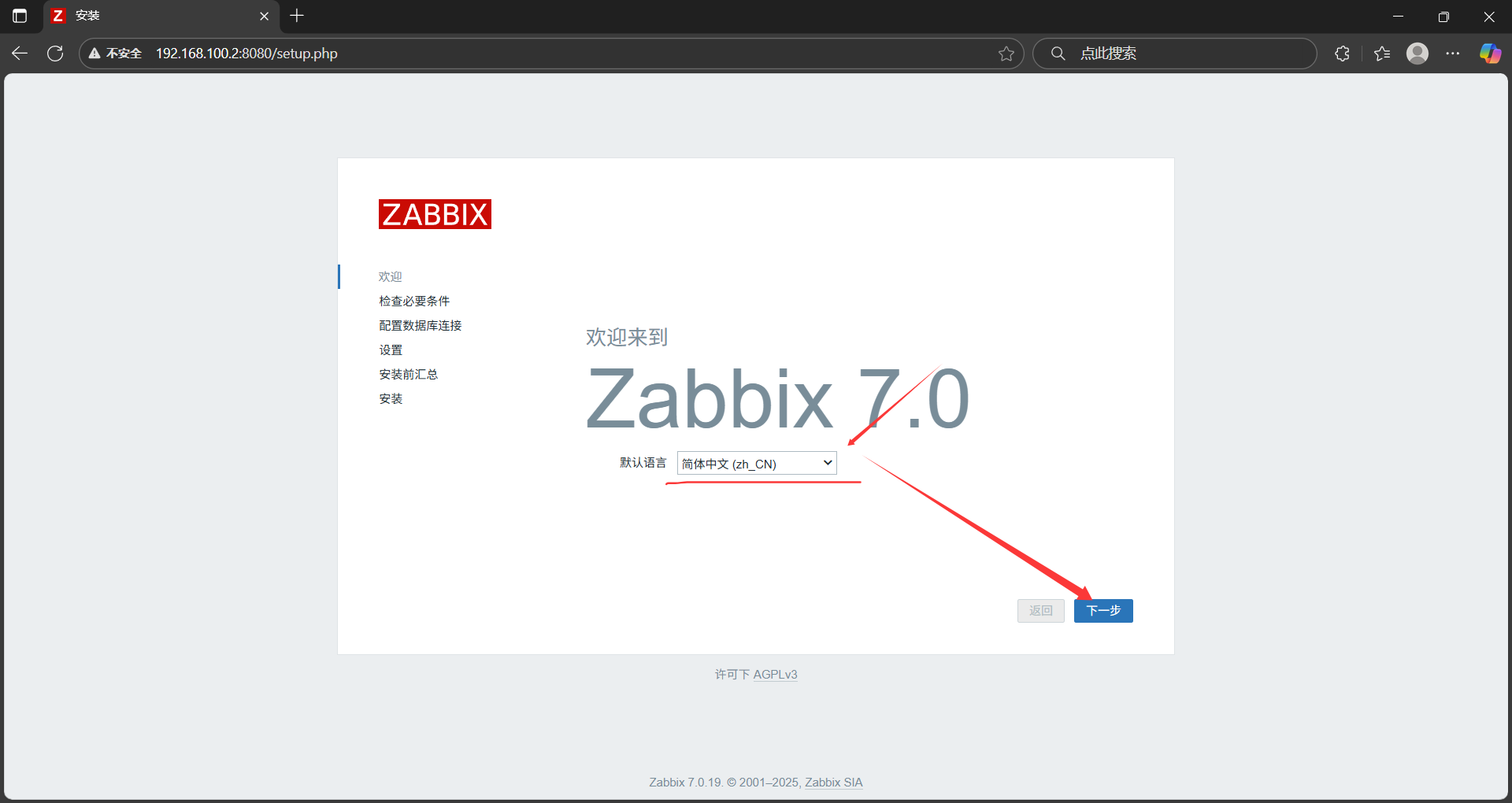The width and height of the screenshot is (1512, 803).
Task: Open a new browser tab
Action: (x=297, y=16)
